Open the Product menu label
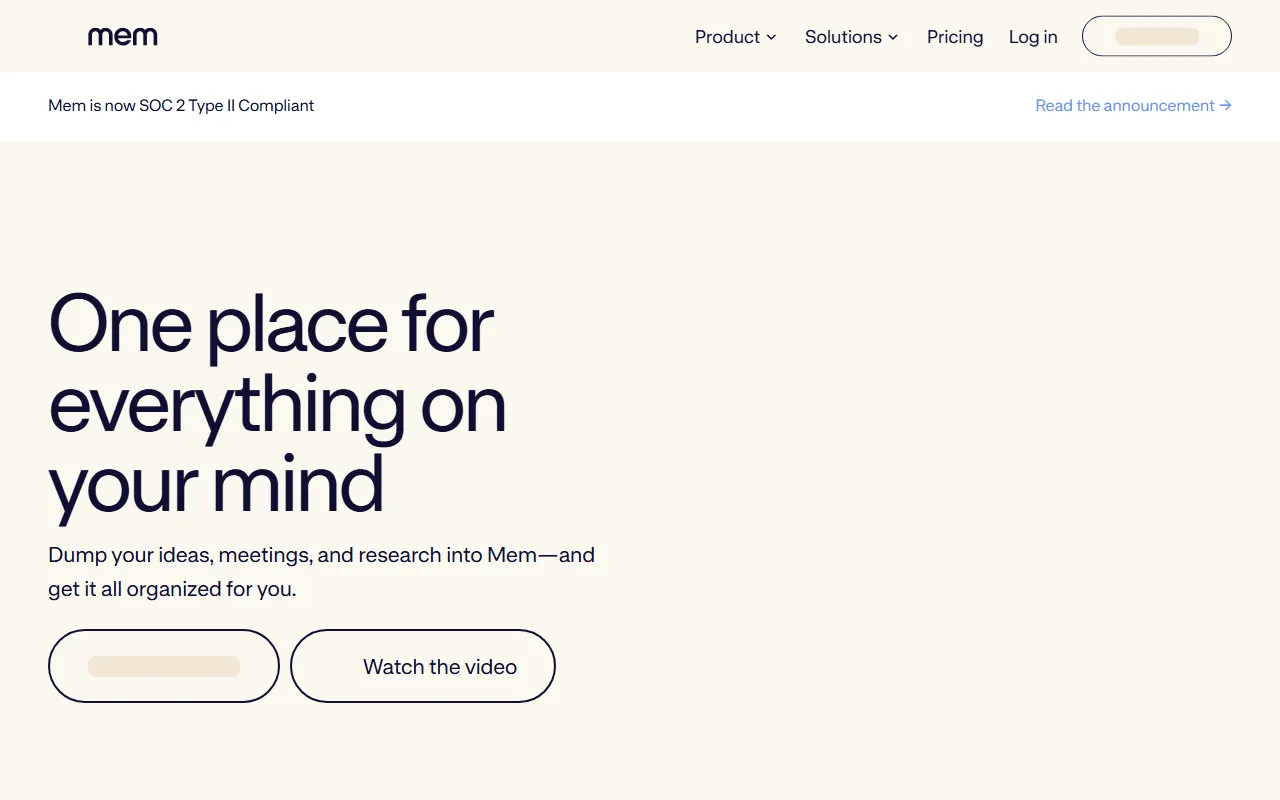This screenshot has height=800, width=1280. click(x=727, y=37)
